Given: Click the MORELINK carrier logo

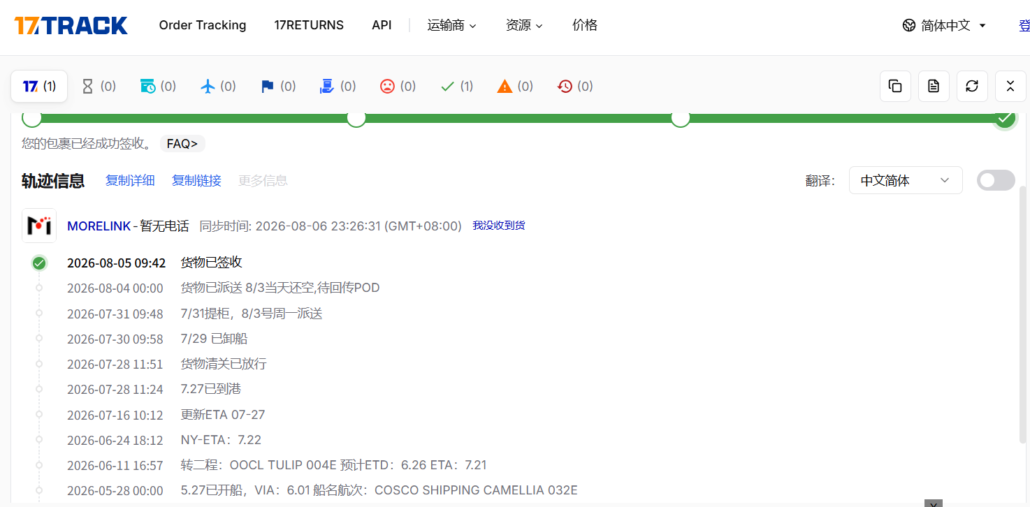Looking at the screenshot, I should [x=39, y=225].
